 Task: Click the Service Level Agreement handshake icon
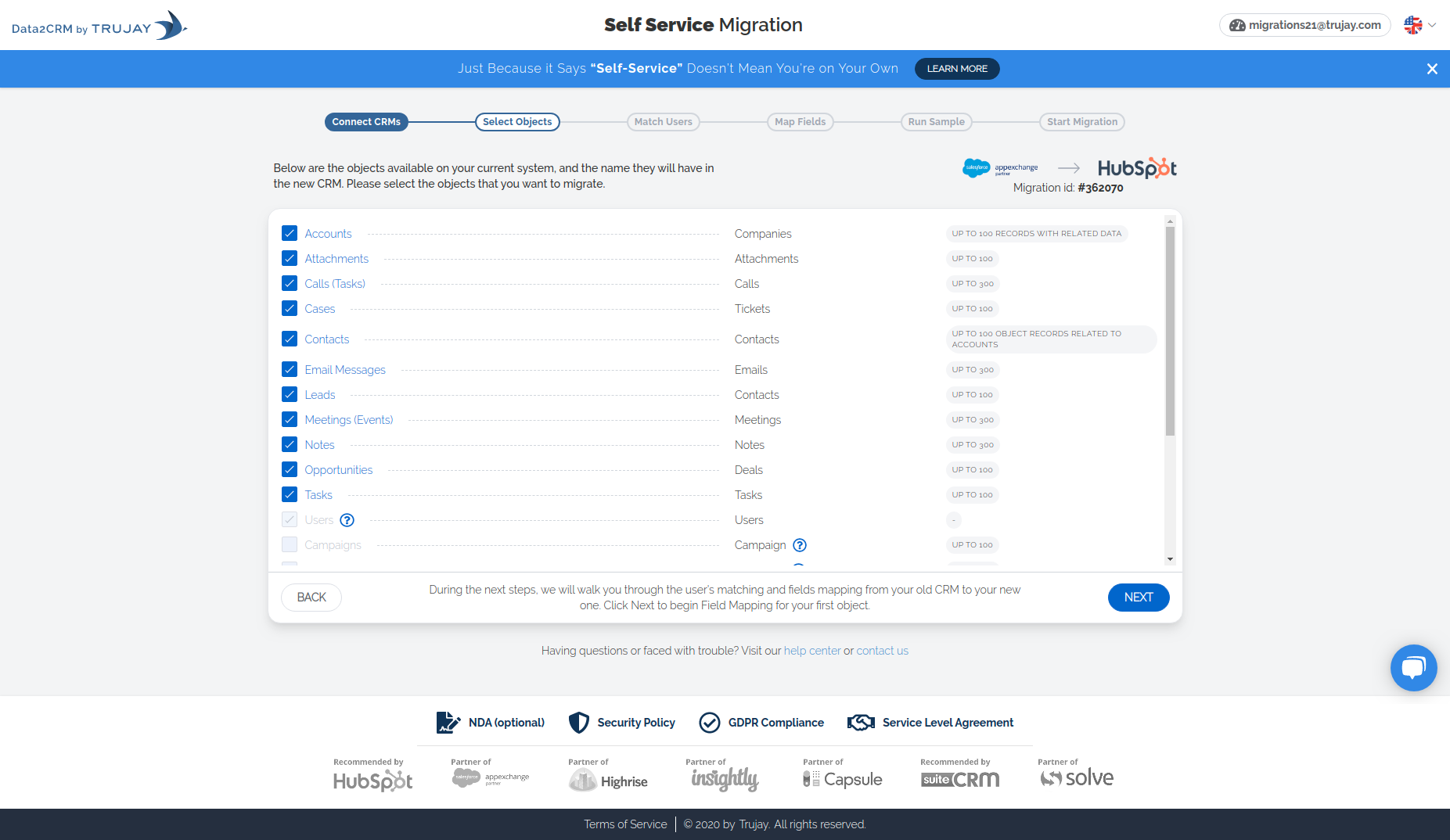[861, 723]
